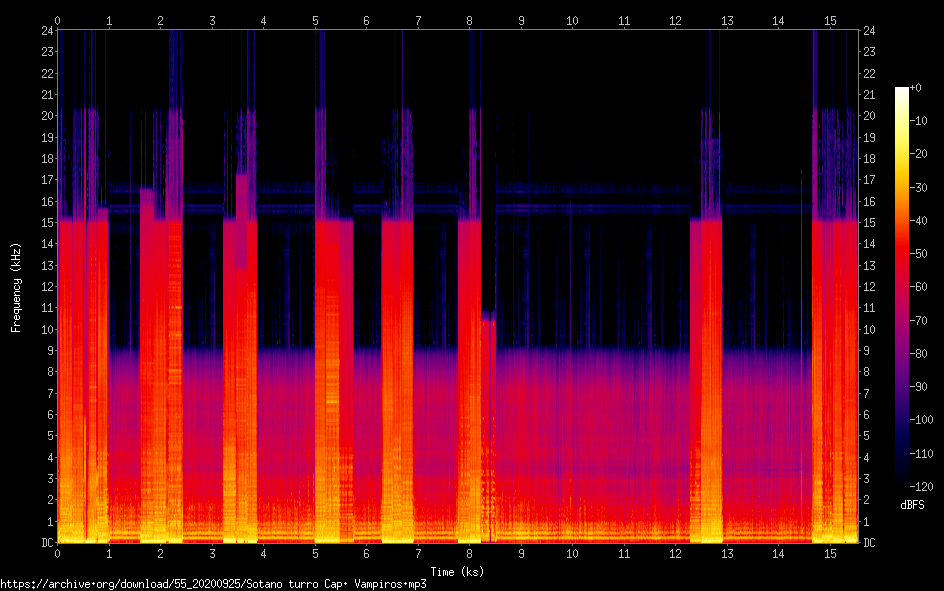Click the "Time (ks)" axis title
Screen dimensions: 944x591
(457, 572)
